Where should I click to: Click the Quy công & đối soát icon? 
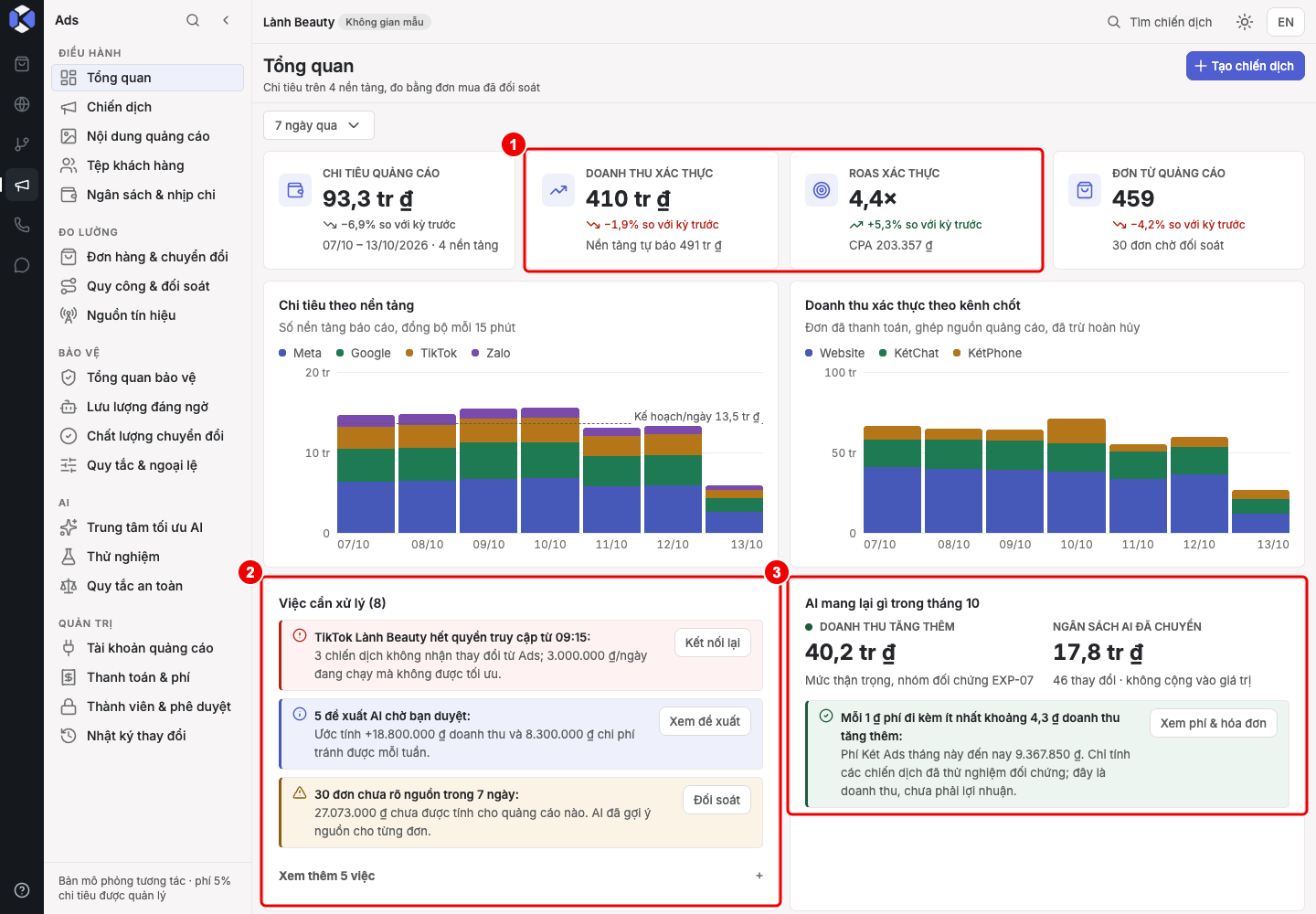coord(69,286)
